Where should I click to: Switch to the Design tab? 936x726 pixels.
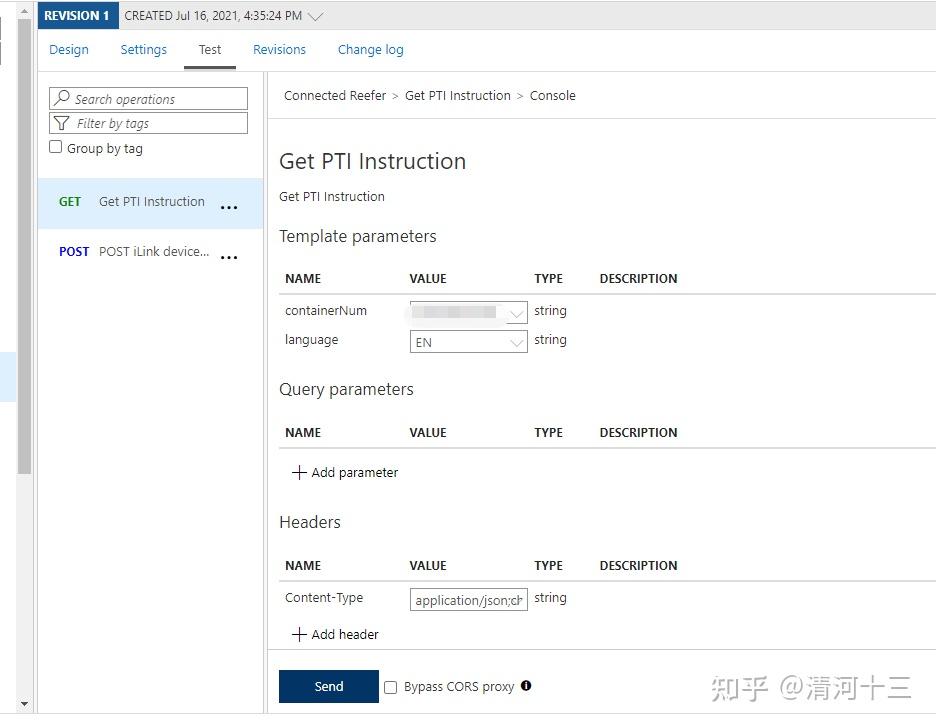pyautogui.click(x=68, y=49)
